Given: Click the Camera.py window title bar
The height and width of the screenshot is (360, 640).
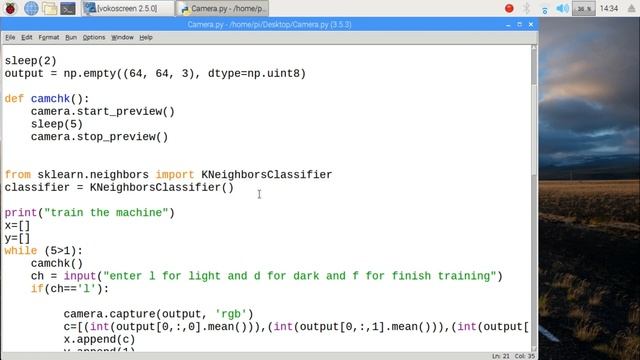Looking at the screenshot, I should tap(269, 24).
